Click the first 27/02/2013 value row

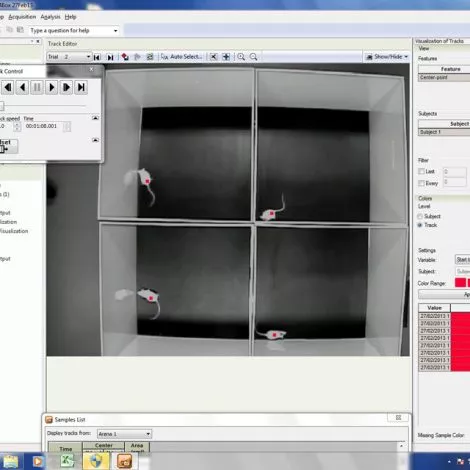(434, 316)
